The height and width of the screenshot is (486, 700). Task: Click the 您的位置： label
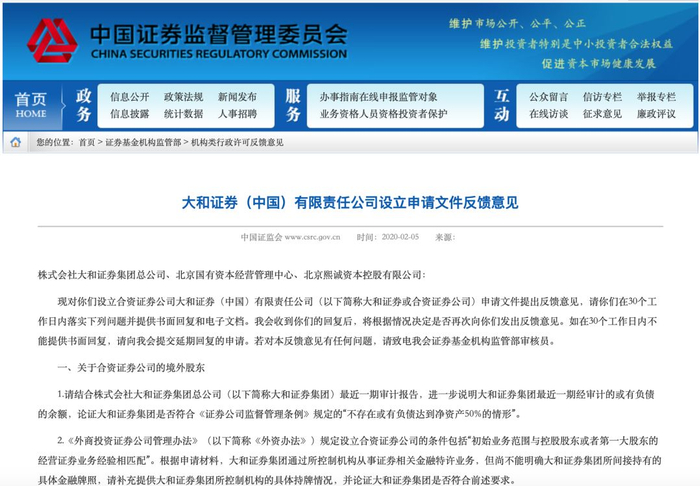pyautogui.click(x=55, y=142)
